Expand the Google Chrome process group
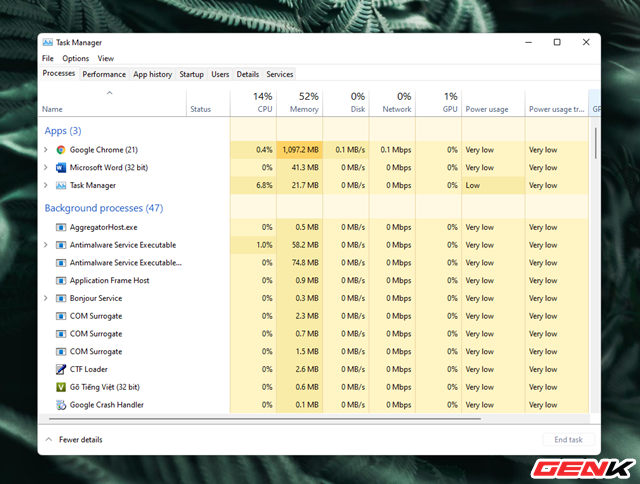 click(x=46, y=150)
